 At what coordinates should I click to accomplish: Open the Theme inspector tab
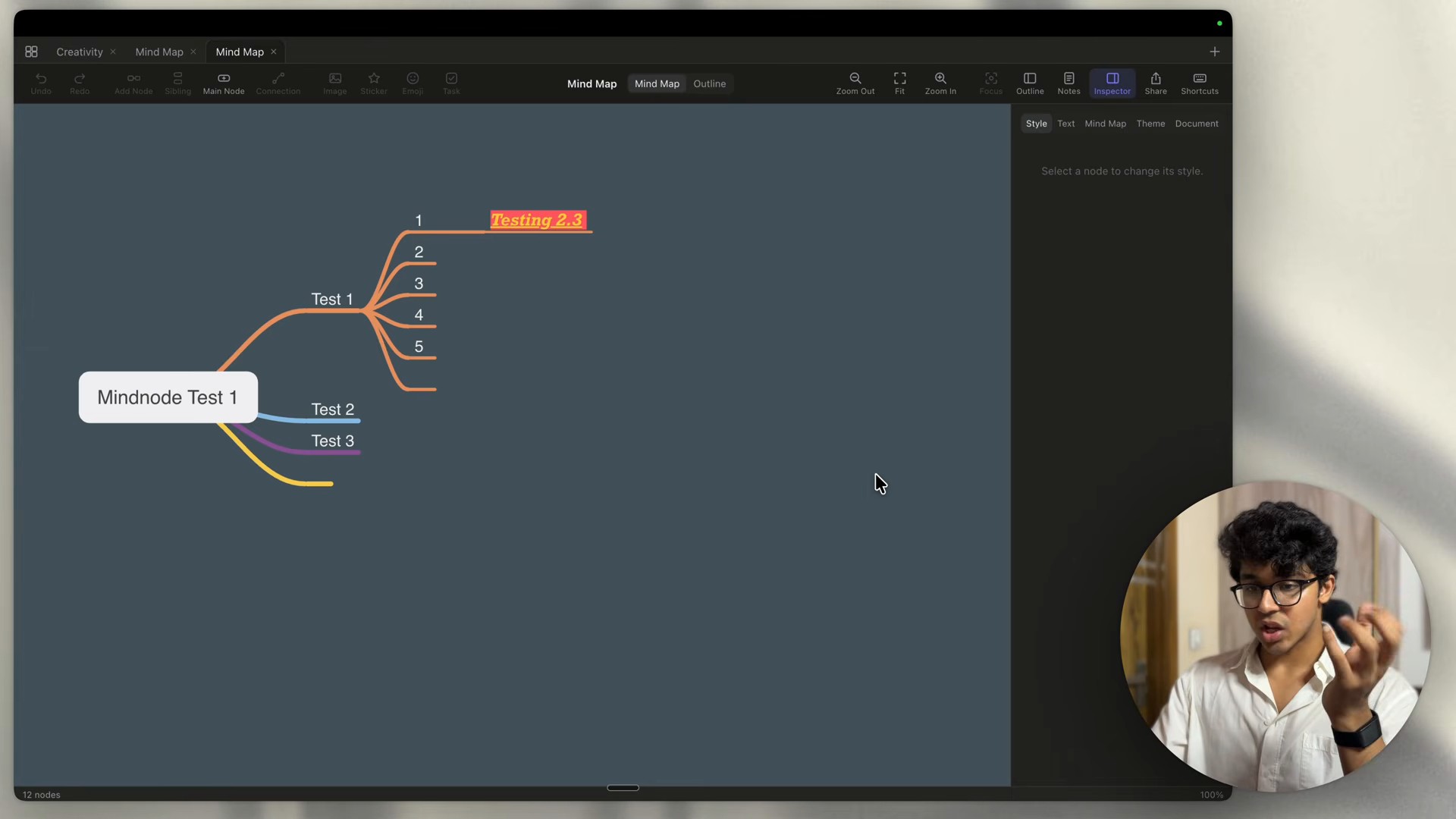[x=1150, y=124]
